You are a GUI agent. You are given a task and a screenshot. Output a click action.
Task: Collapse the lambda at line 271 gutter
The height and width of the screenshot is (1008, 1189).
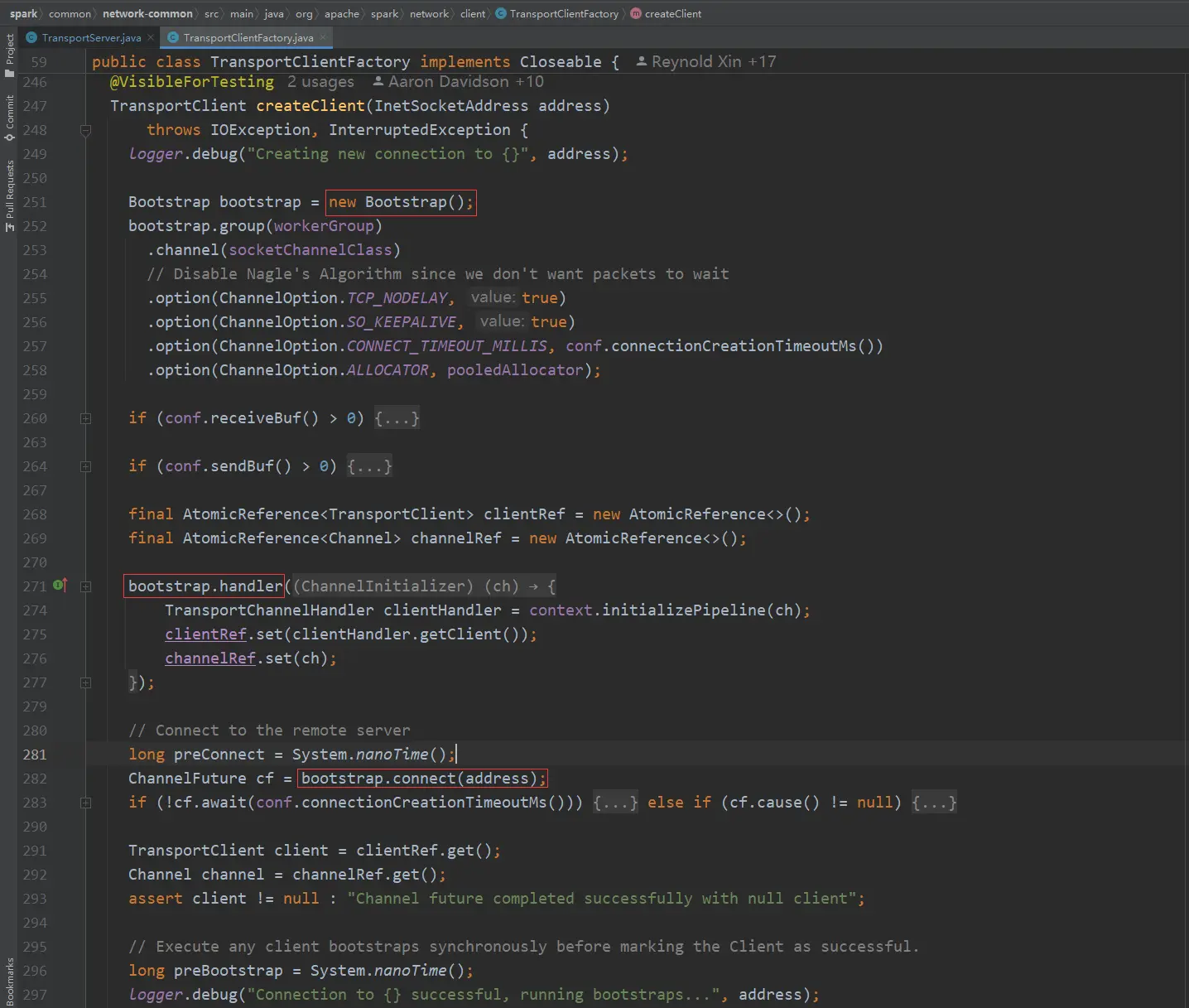85,586
